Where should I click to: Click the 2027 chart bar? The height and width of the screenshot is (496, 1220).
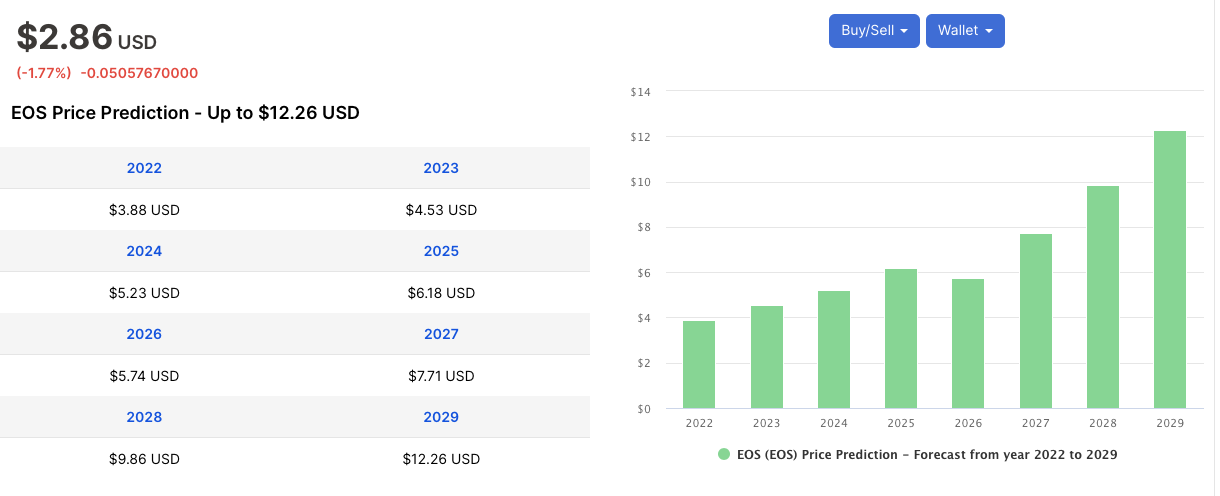1035,321
